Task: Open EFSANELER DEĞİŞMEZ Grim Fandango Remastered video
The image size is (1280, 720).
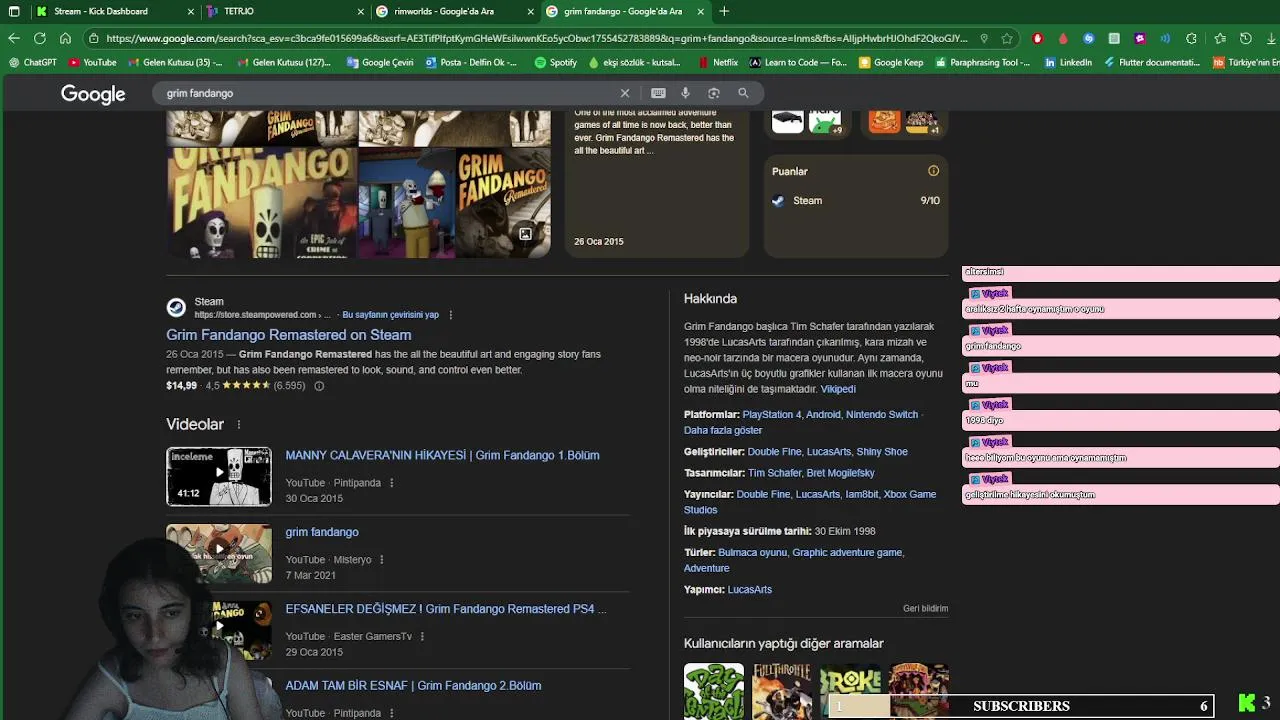Action: click(446, 609)
